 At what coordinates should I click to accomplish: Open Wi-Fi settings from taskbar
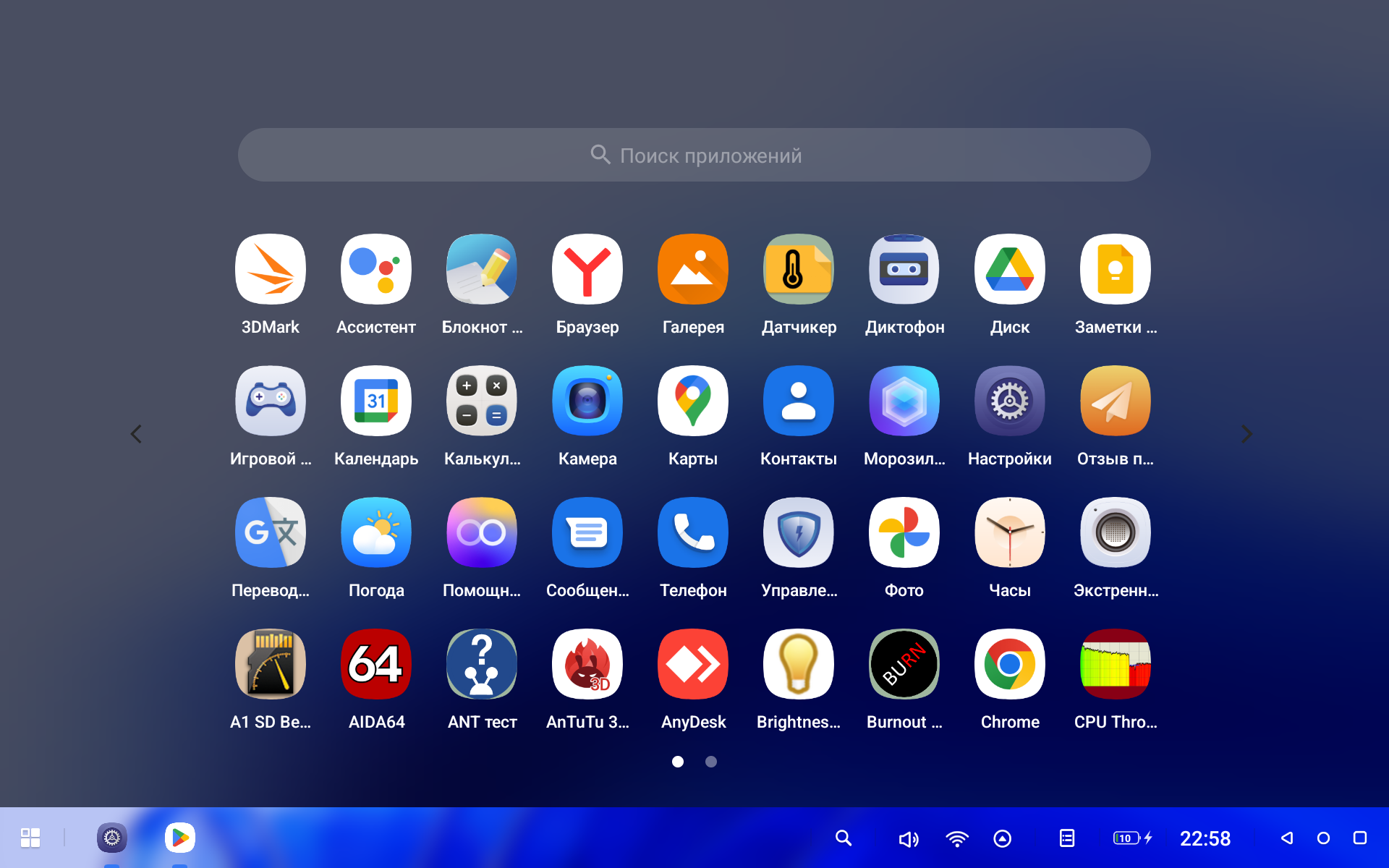pyautogui.click(x=956, y=838)
